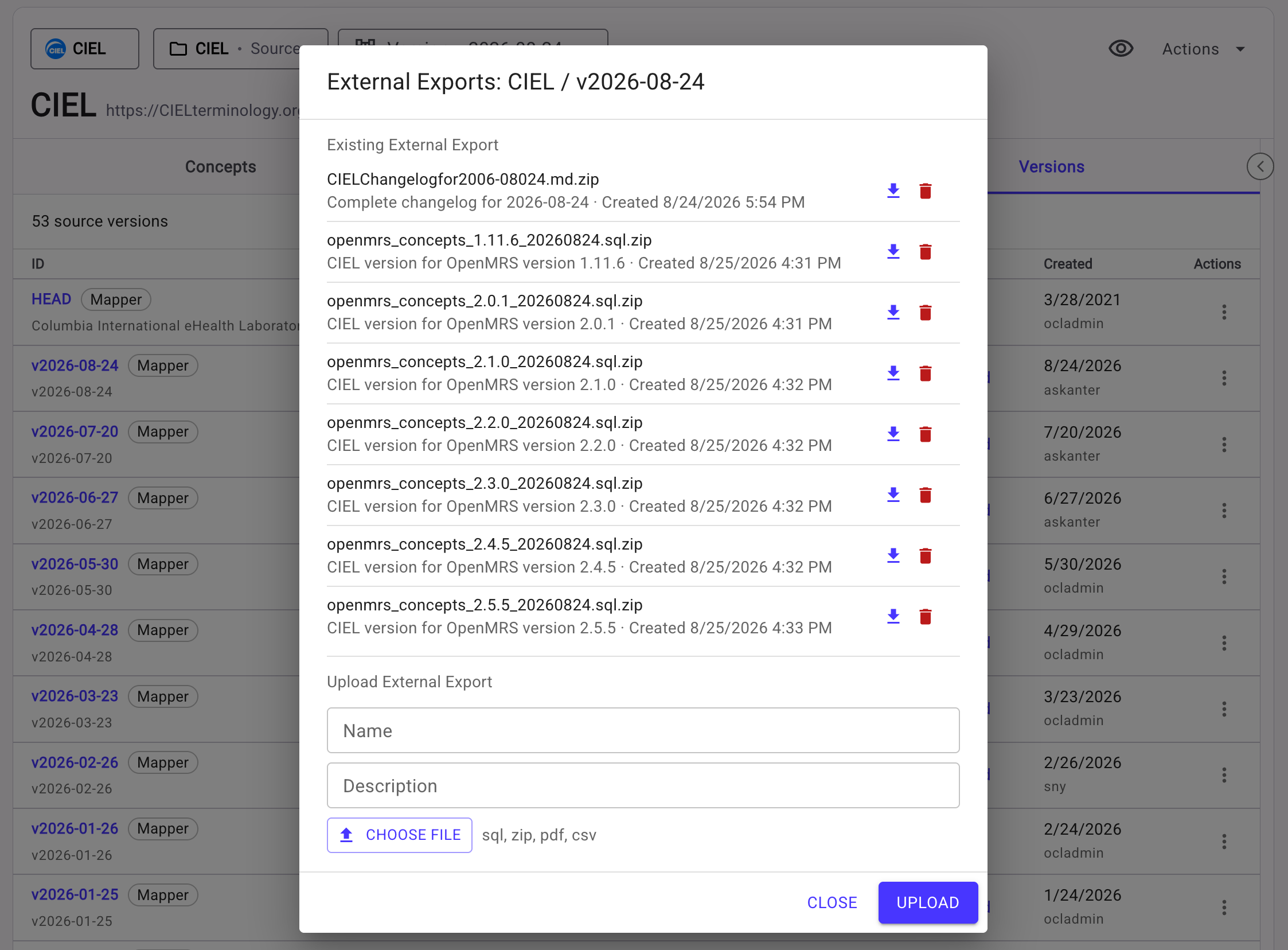Screen dimensions: 1288x950
Task: Open the v2026-01-26 version link
Action: (75, 828)
